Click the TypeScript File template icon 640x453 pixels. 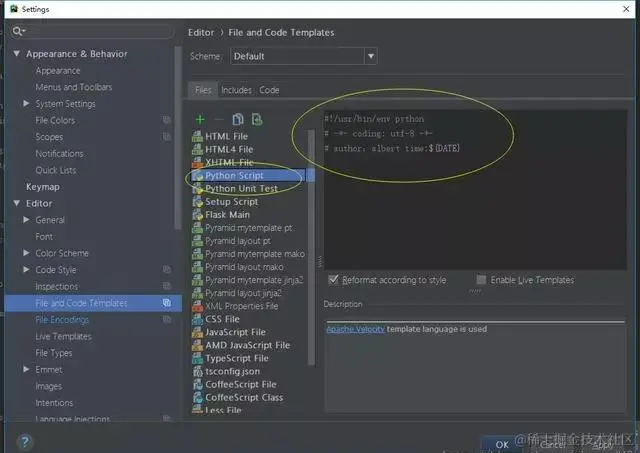pos(198,358)
